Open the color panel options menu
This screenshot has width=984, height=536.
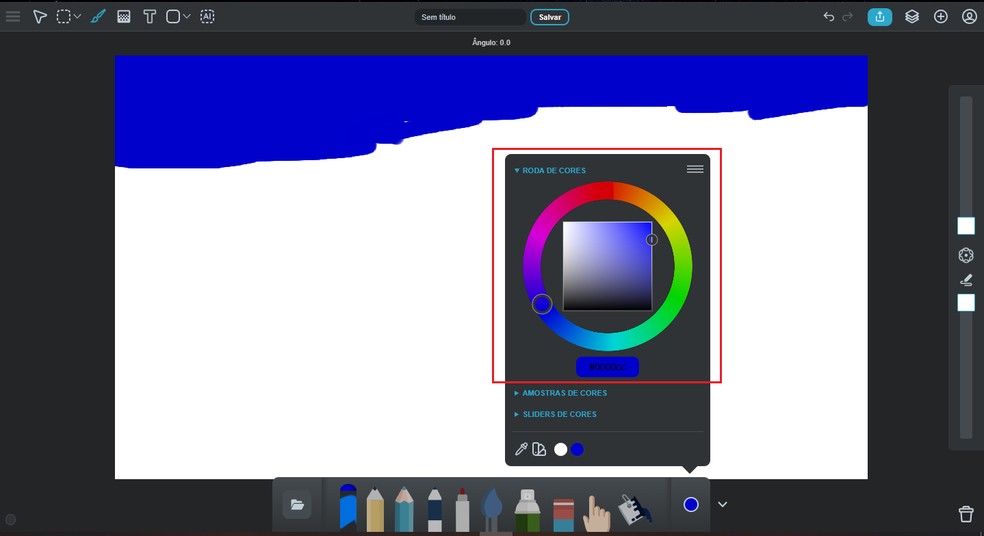click(695, 170)
